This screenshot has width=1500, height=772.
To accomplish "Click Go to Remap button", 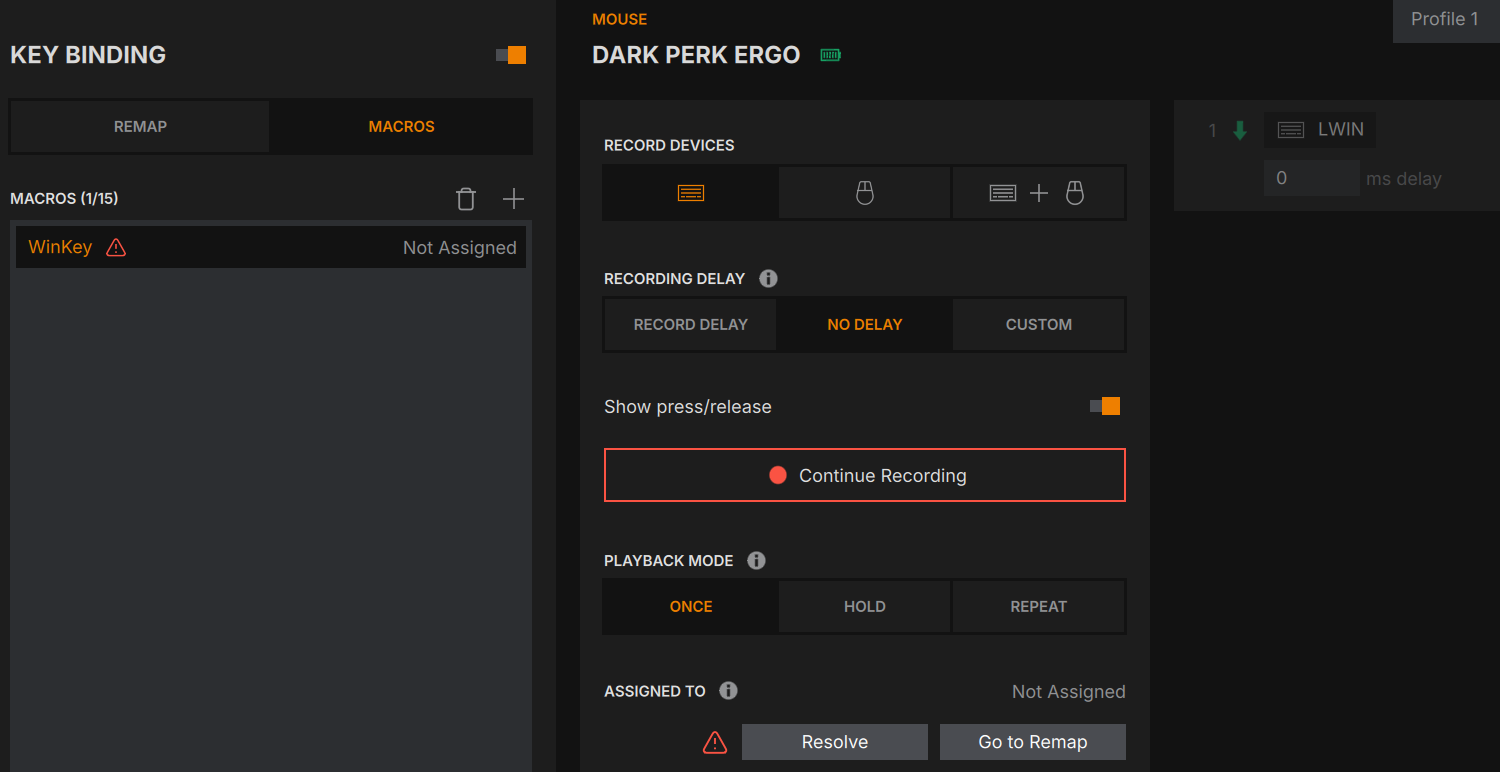I will tap(1033, 742).
